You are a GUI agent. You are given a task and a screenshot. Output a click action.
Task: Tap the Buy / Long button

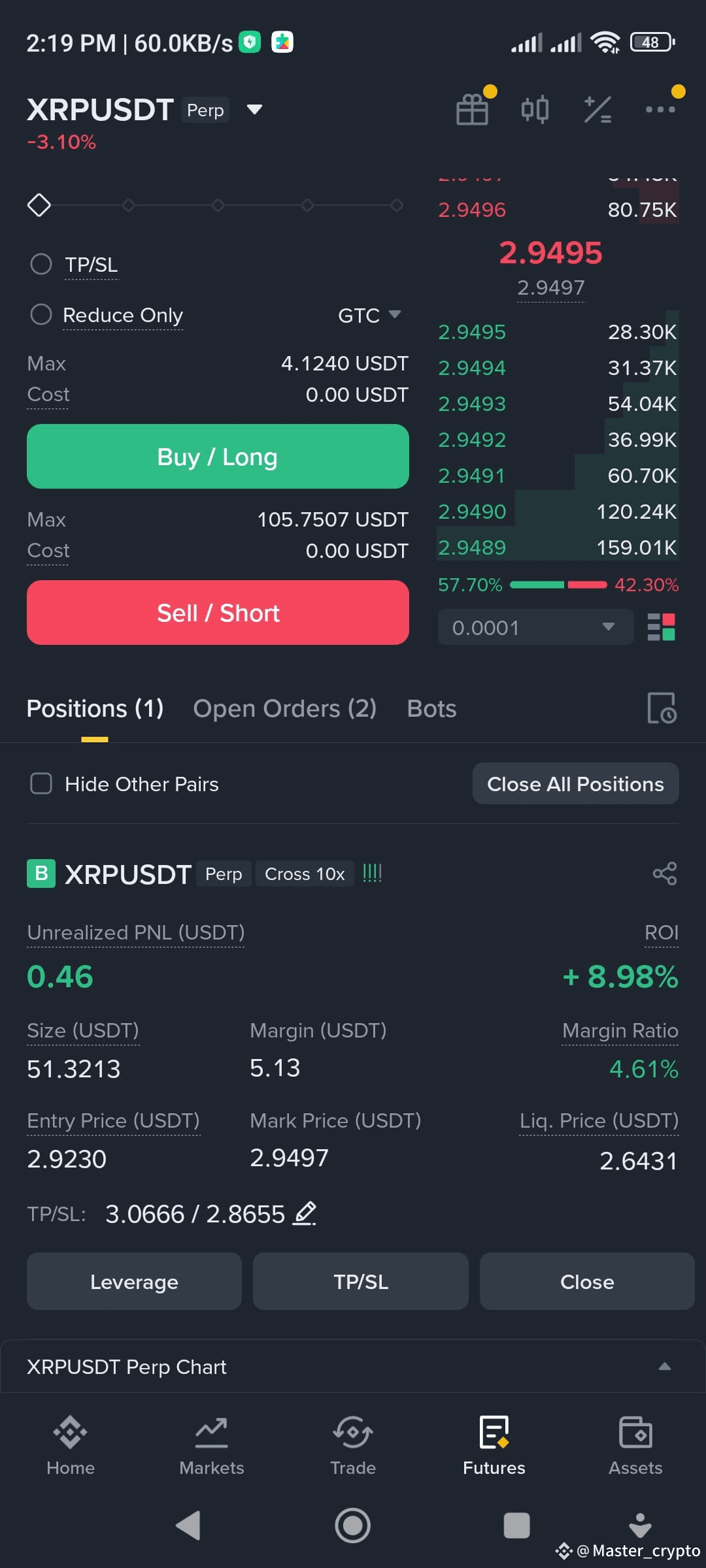[218, 457]
